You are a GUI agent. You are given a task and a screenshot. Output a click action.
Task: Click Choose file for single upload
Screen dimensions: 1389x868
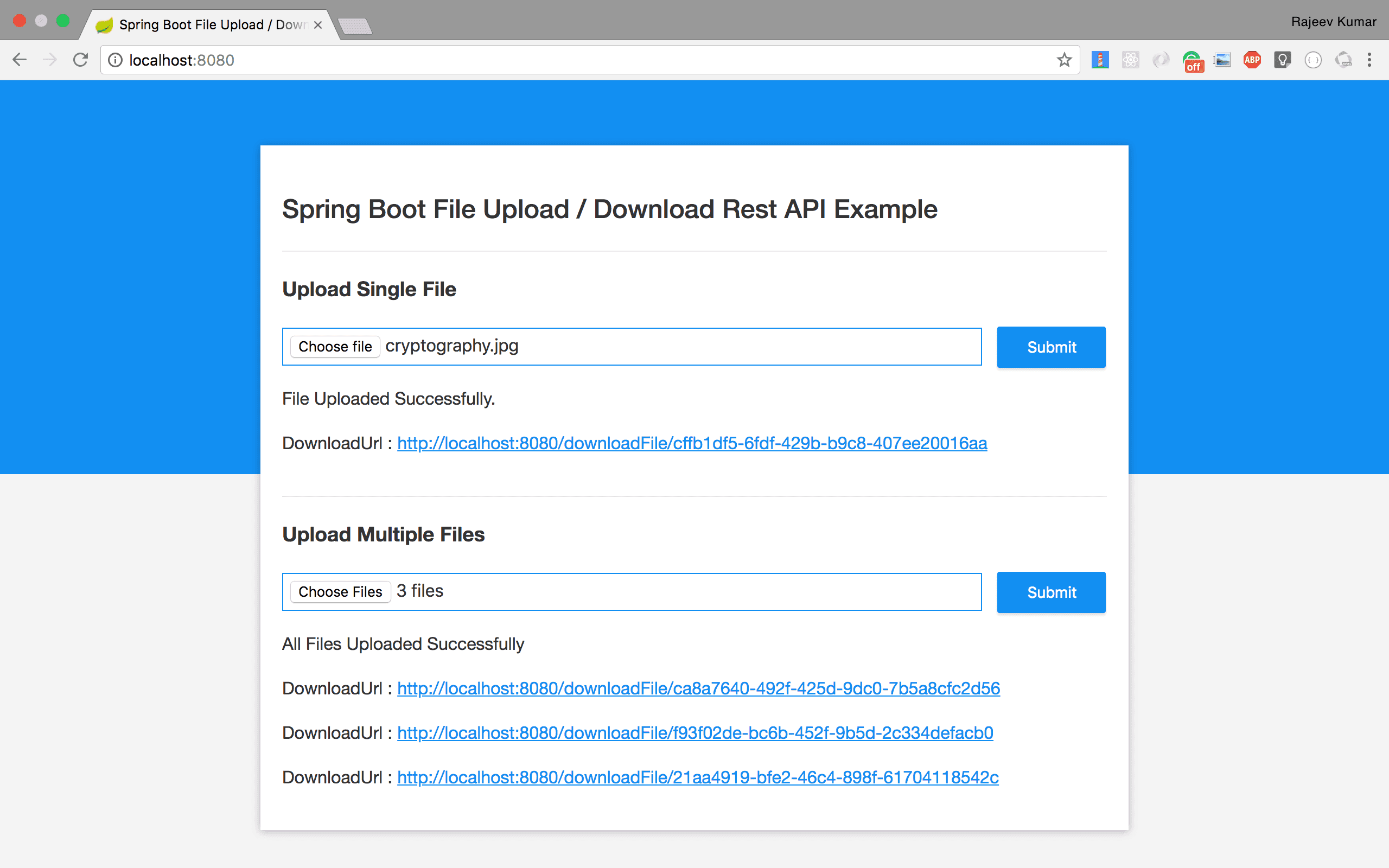(x=335, y=347)
